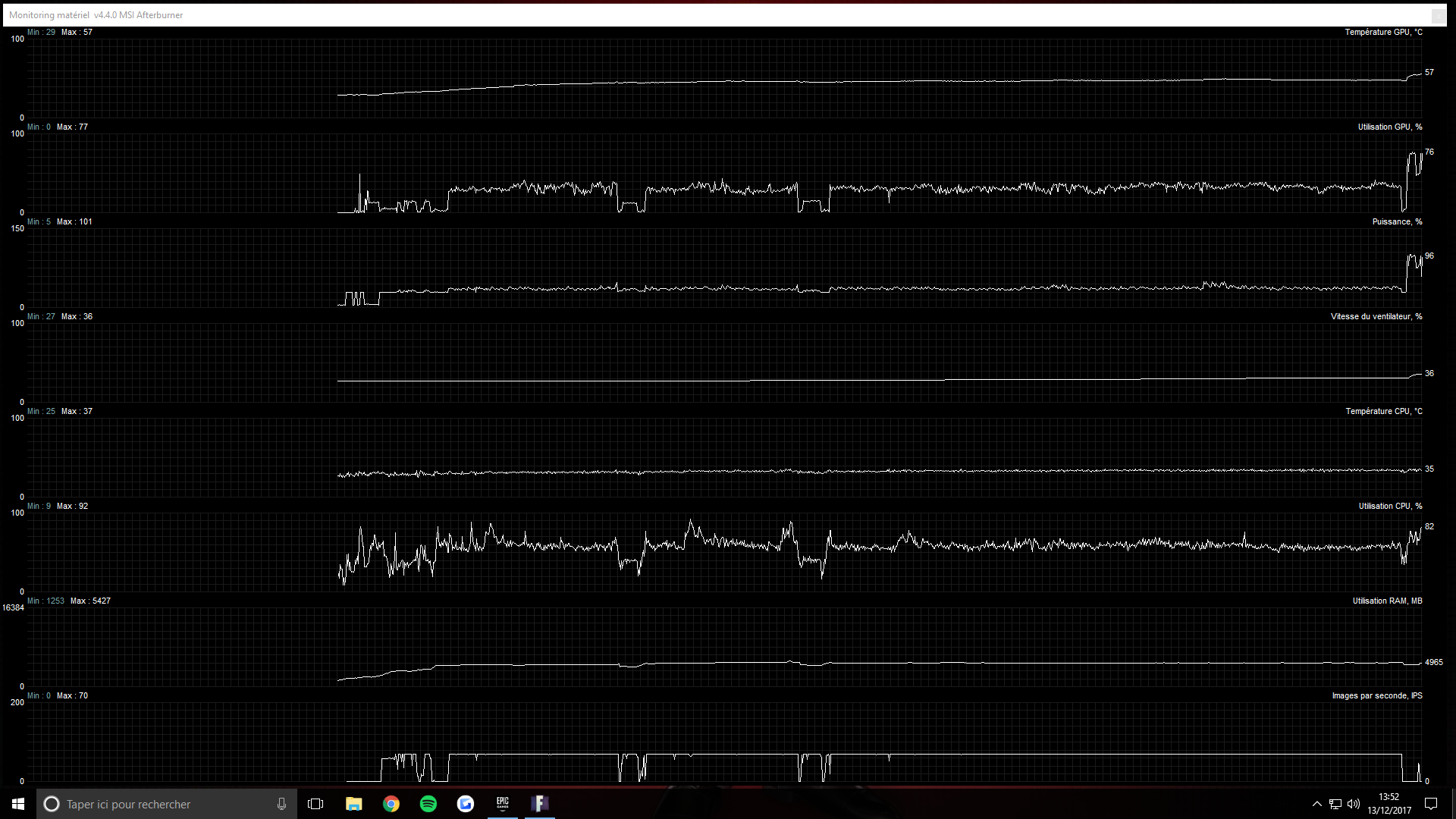1456x819 pixels.
Task: Open the Action Center notifications icon
Action: (1431, 804)
